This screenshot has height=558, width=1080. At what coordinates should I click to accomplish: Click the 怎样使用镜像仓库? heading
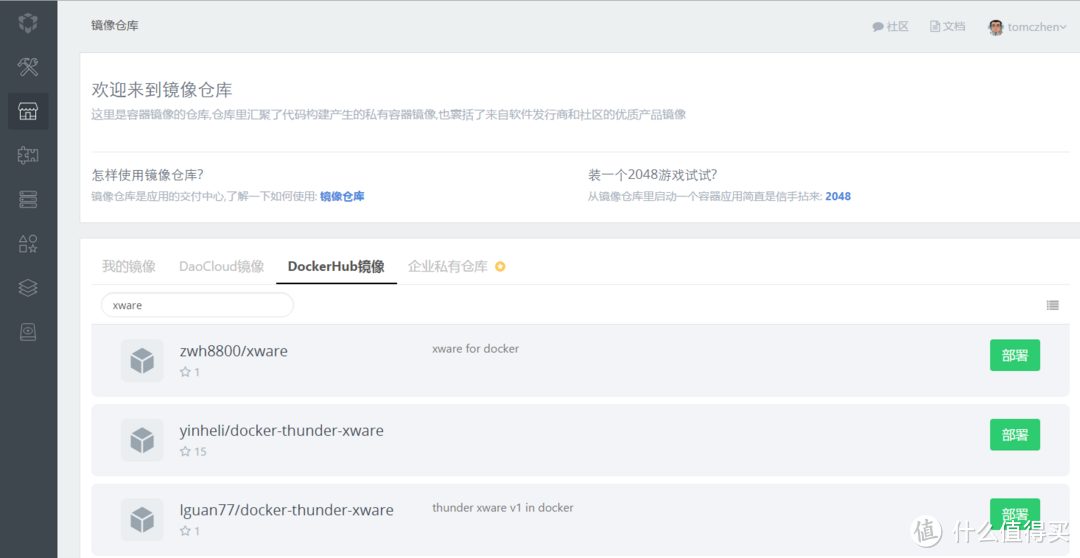pos(147,175)
